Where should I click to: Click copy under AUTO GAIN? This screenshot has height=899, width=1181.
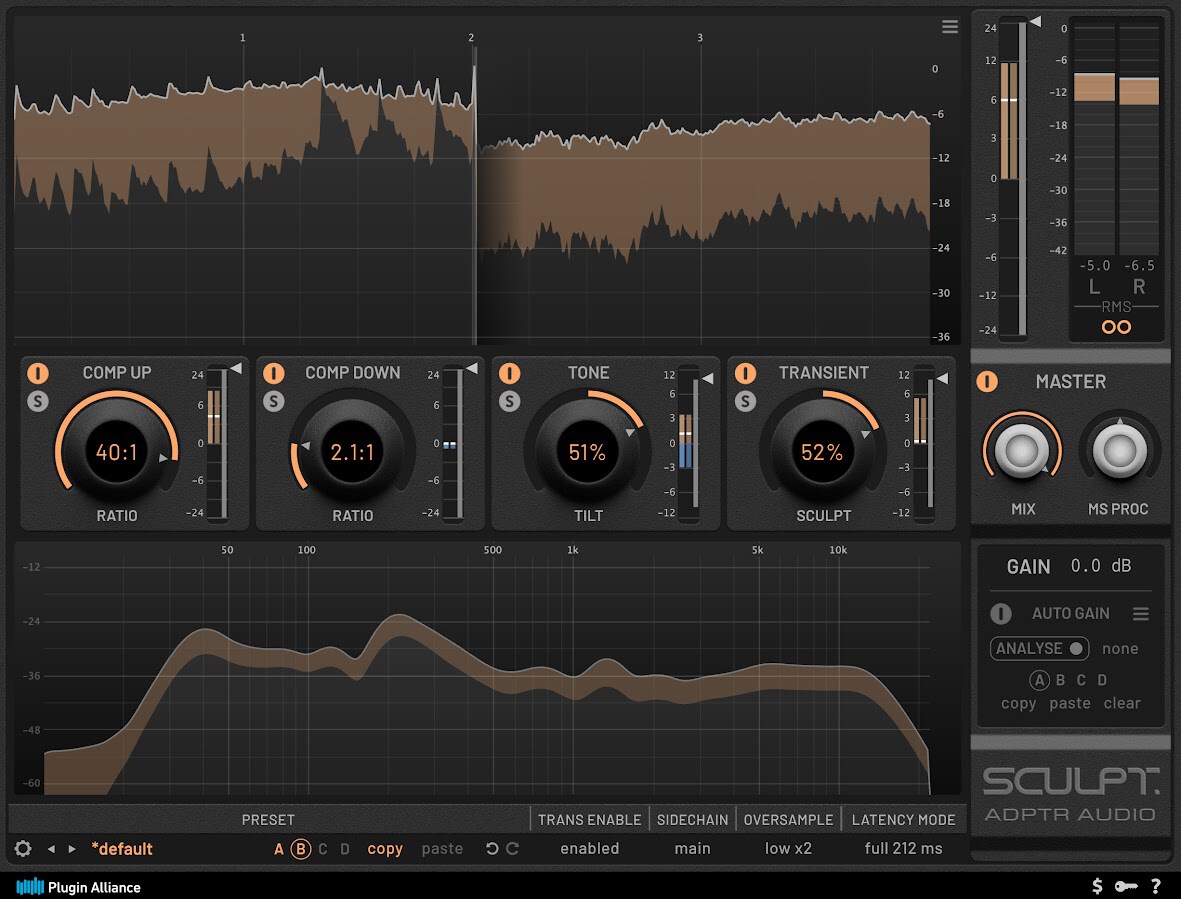click(x=1018, y=703)
